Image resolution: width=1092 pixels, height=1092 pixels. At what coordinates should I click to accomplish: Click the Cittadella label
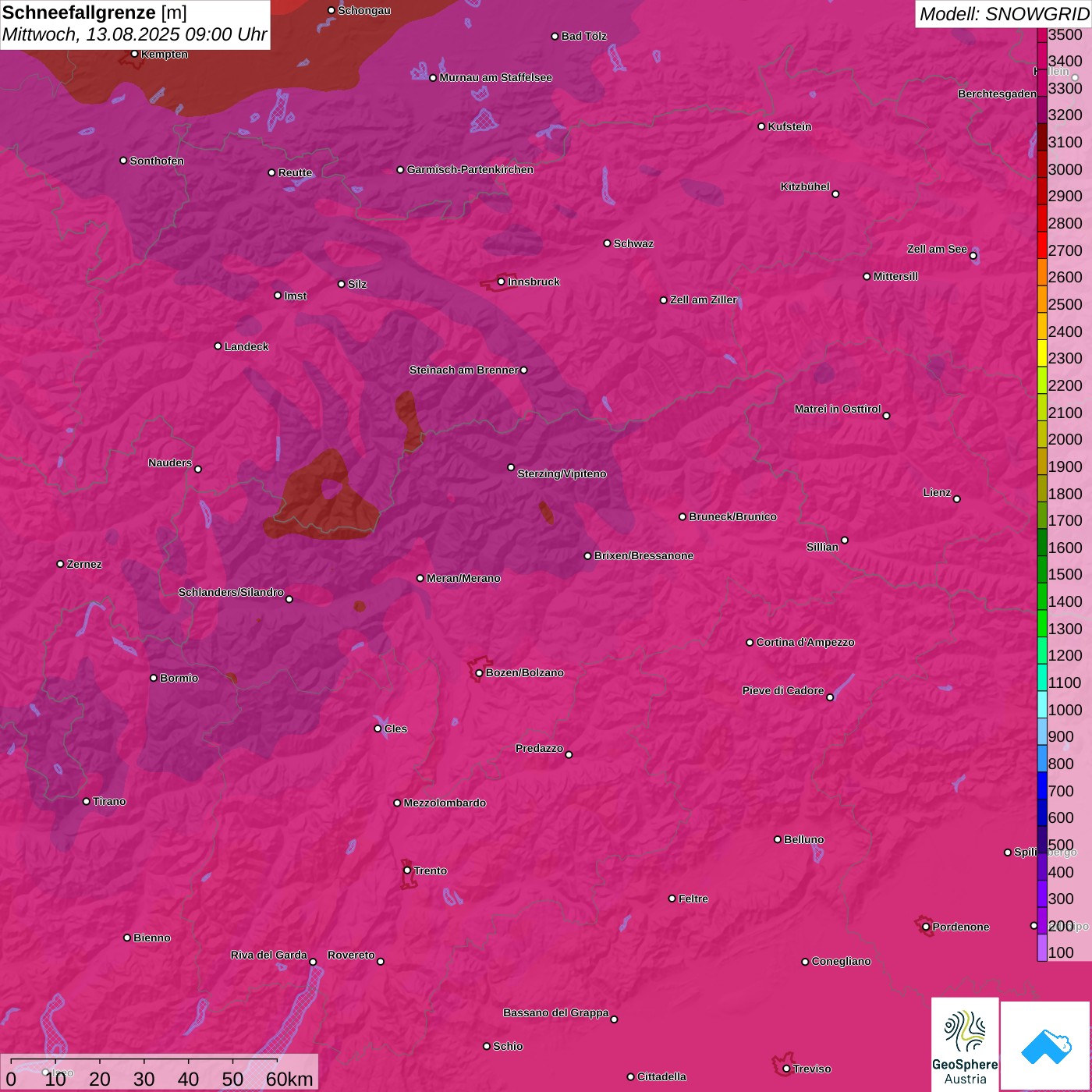(661, 1076)
